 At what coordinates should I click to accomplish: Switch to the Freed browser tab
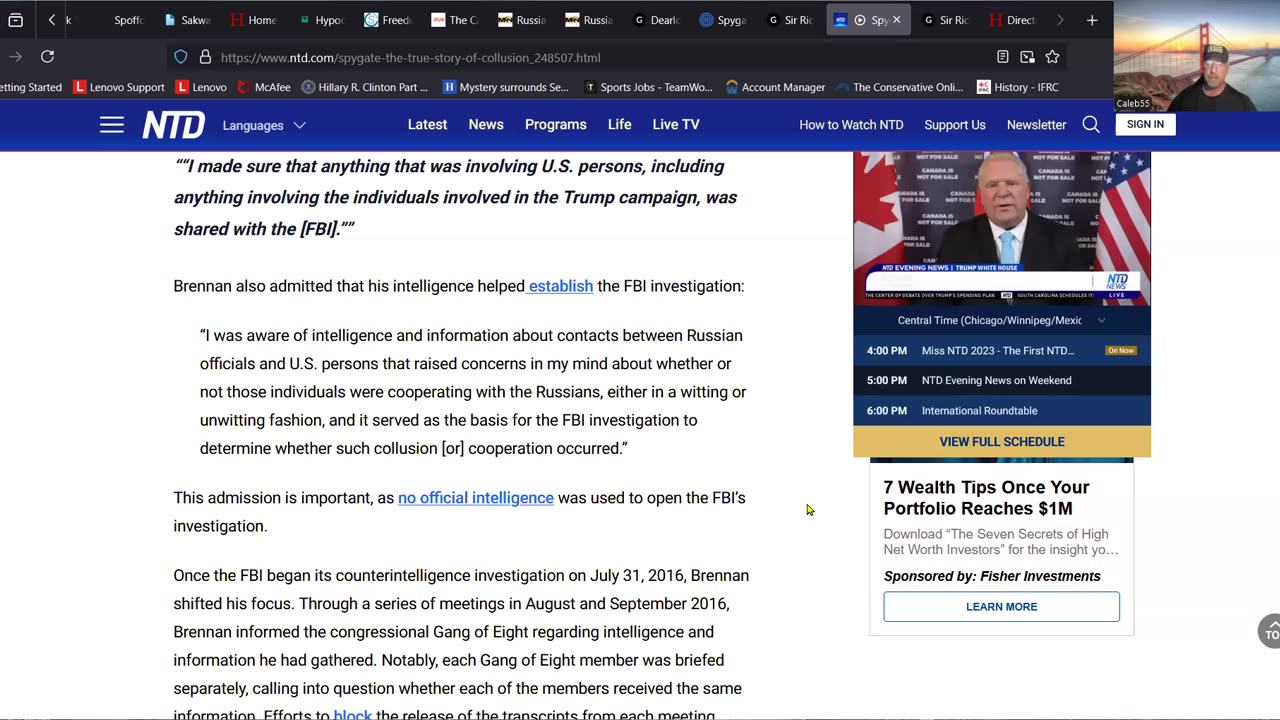click(x=387, y=20)
